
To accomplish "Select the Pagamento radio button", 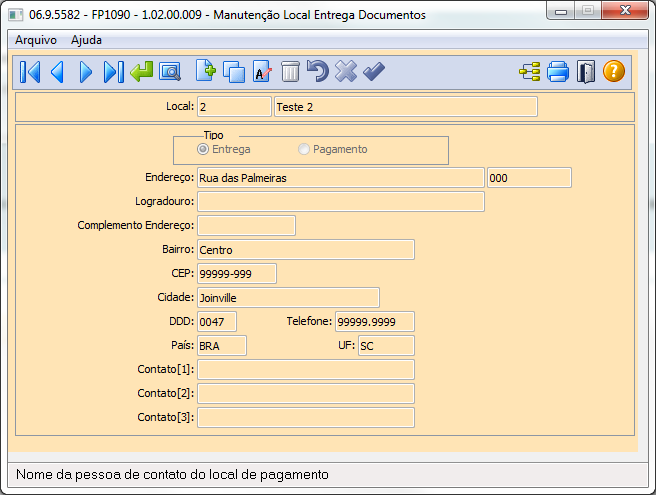I will 303,149.
